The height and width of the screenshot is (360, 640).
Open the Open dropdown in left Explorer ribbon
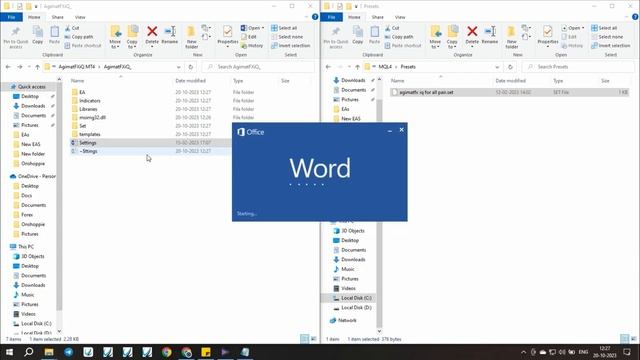tap(253, 28)
